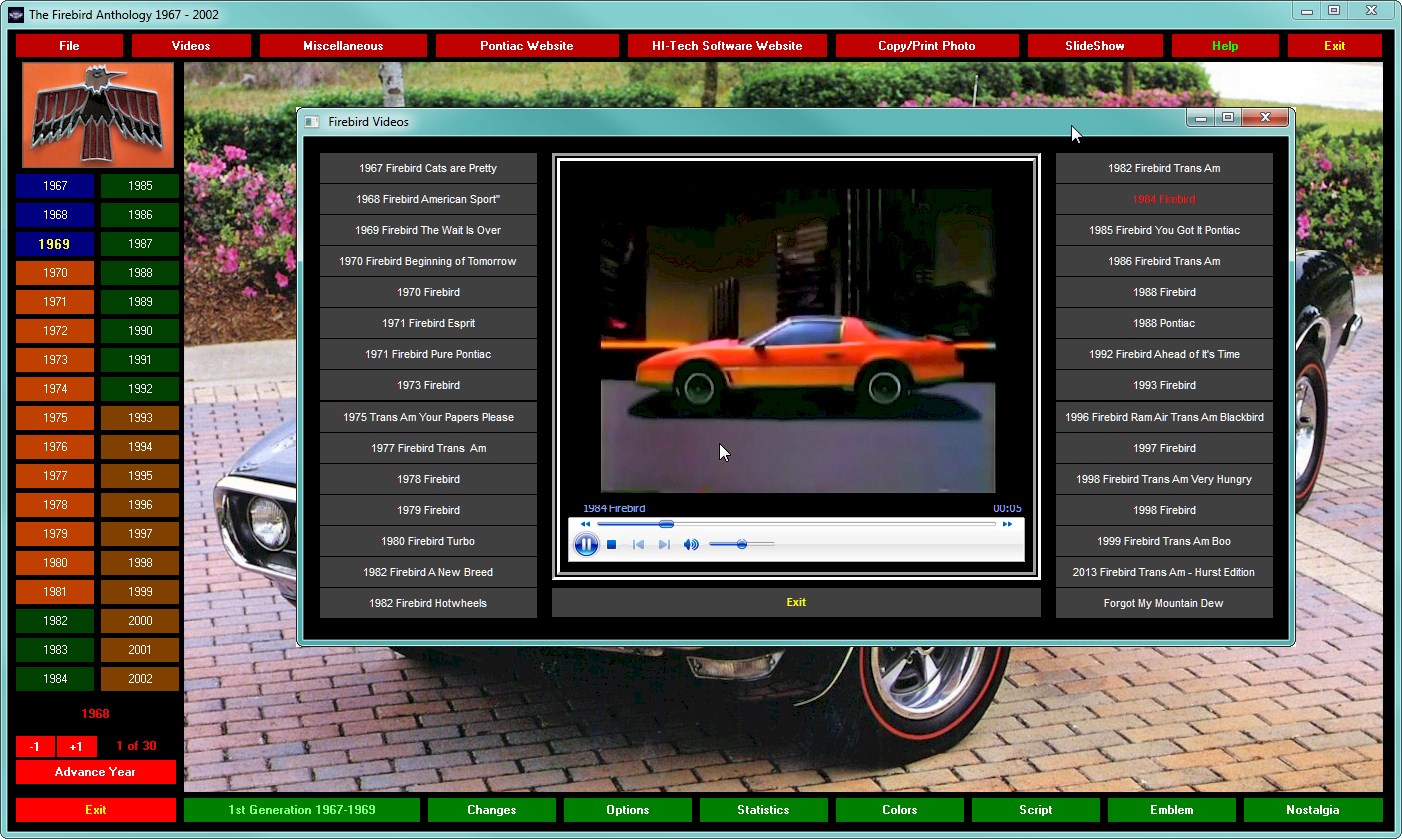The width and height of the screenshot is (1402, 839).
Task: Click the -1 photo step button
Action: click(x=35, y=746)
